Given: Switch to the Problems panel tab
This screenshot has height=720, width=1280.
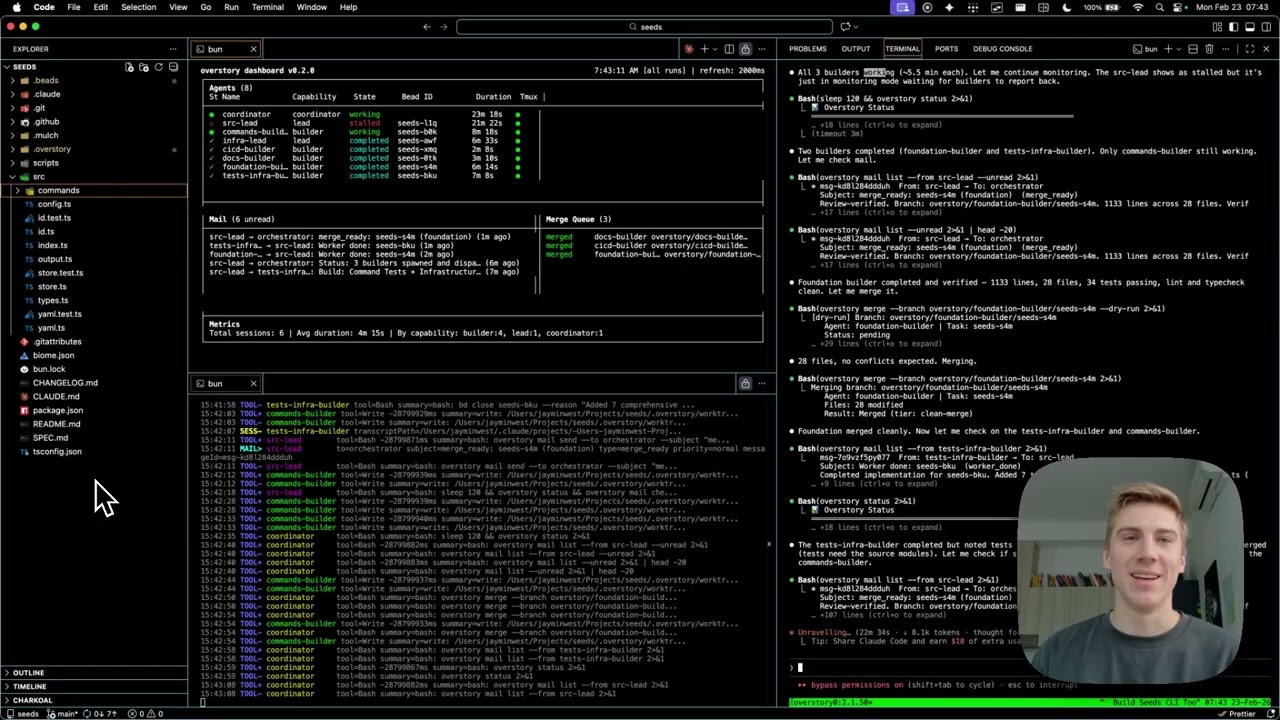Looking at the screenshot, I should (808, 49).
